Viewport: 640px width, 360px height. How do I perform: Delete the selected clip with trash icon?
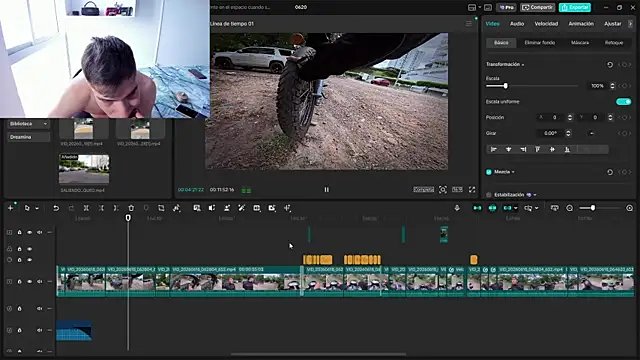131,208
